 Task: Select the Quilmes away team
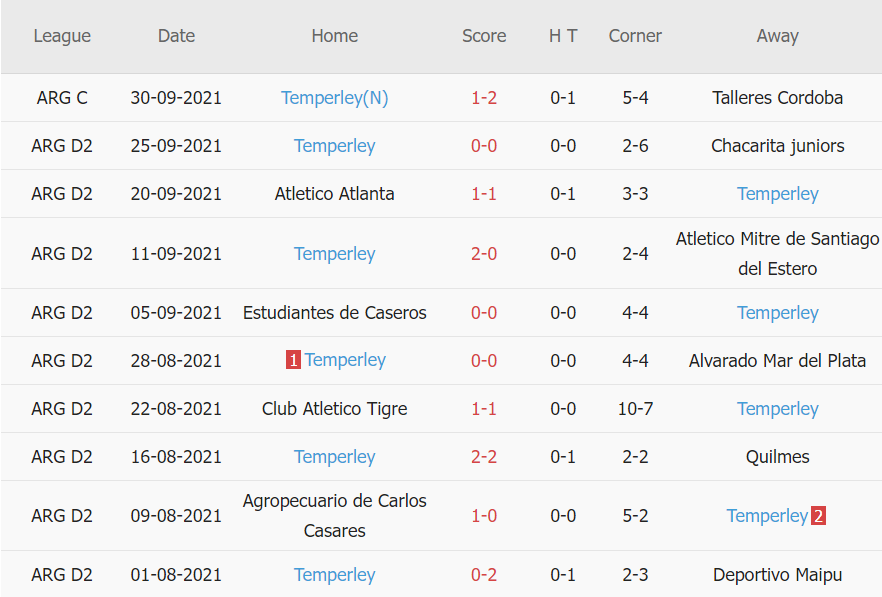coord(777,457)
